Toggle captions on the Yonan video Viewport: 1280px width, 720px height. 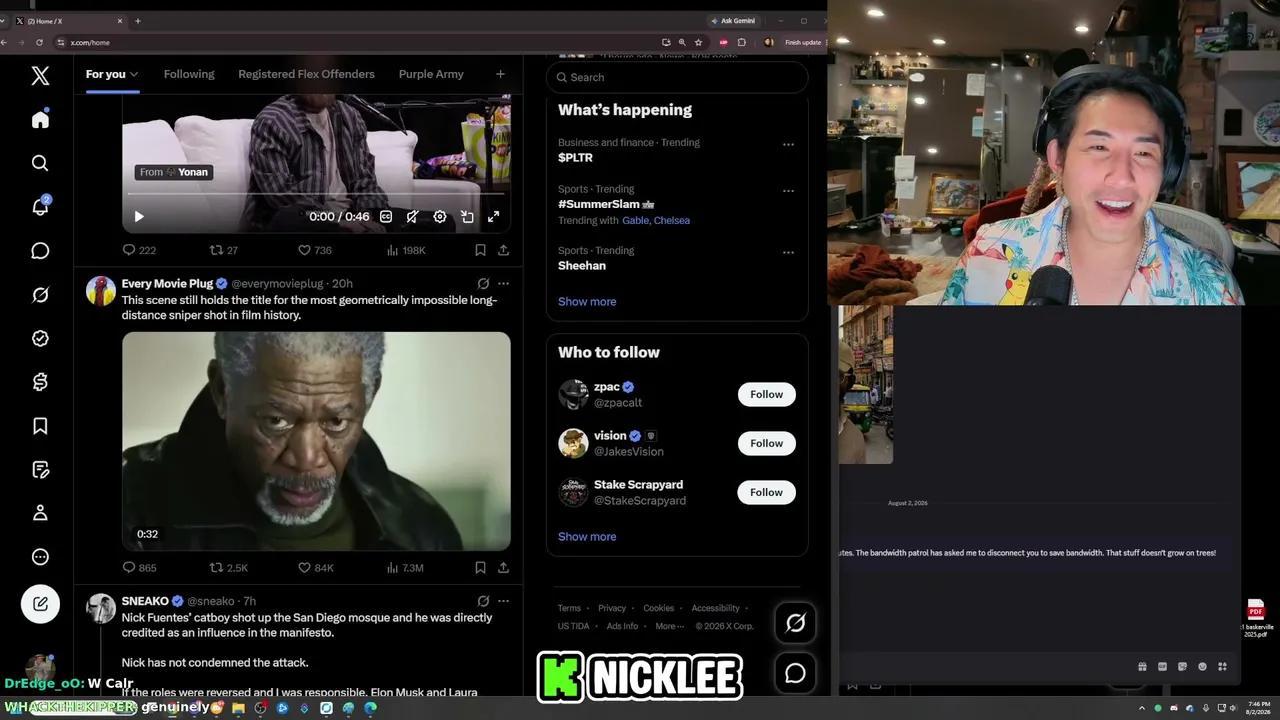(x=386, y=217)
